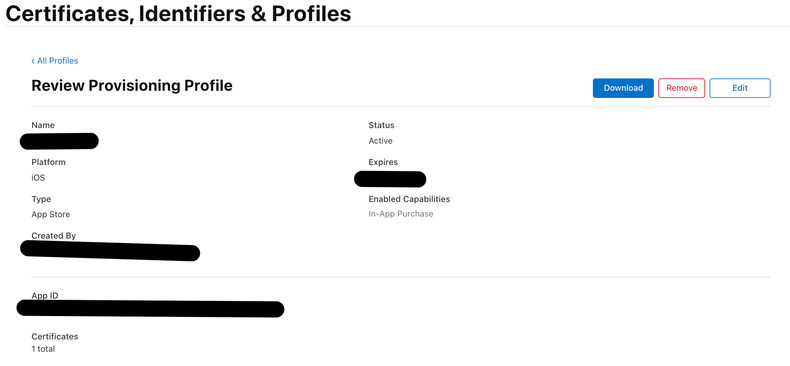Screen dimensions: 790x366
Task: Click the Platform field label
Action: [x=48, y=162]
